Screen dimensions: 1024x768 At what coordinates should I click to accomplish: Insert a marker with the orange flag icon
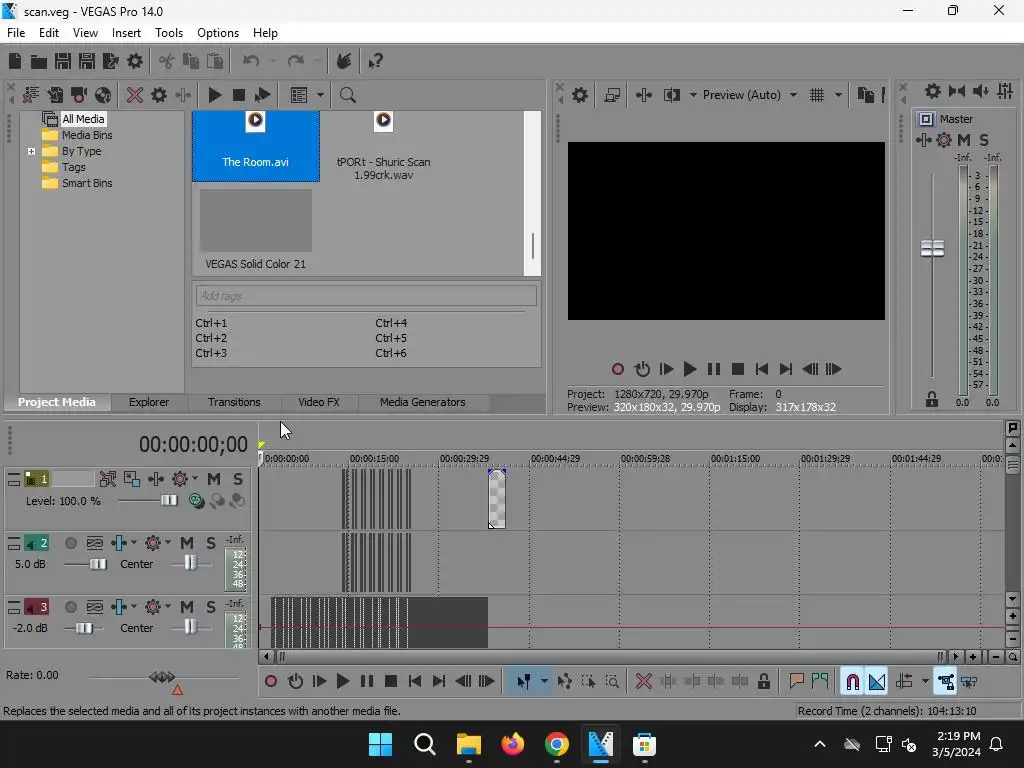[796, 682]
